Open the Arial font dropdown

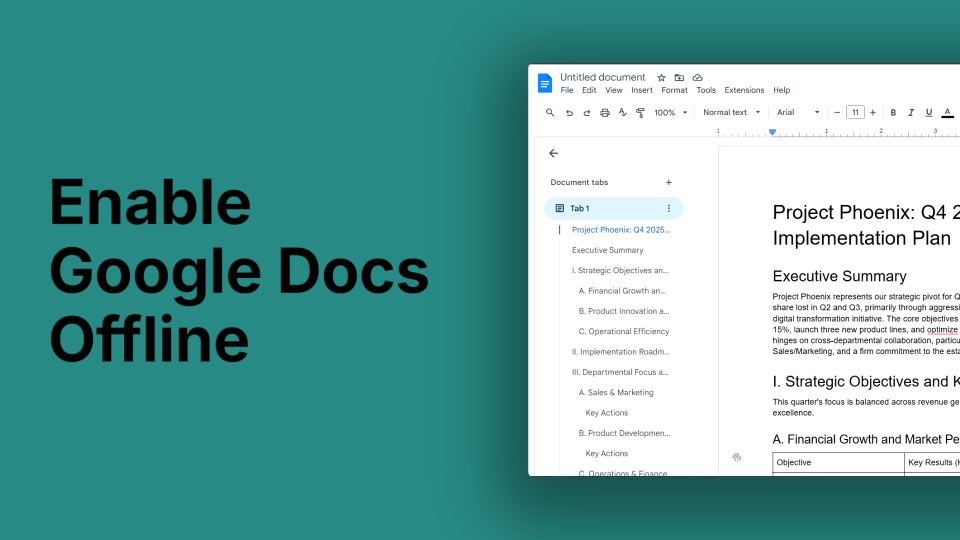coord(798,113)
